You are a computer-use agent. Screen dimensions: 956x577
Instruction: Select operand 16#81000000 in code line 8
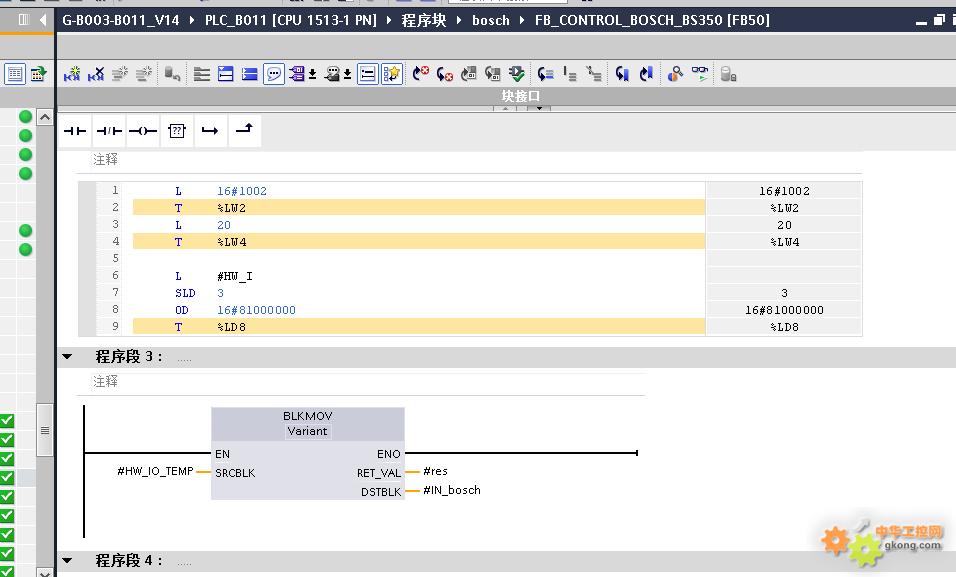click(256, 310)
